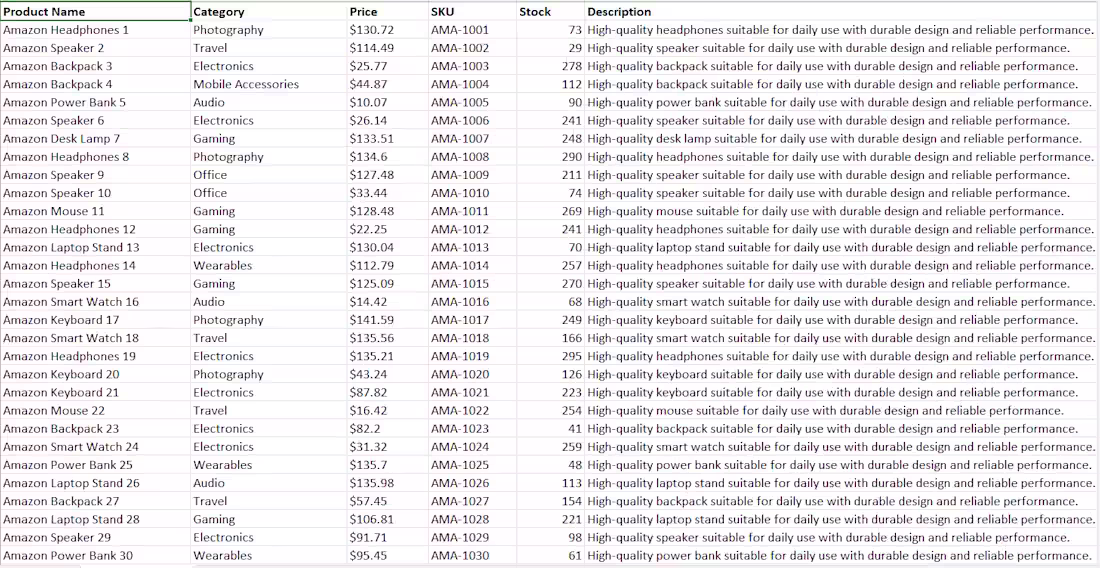Image resolution: width=1100 pixels, height=568 pixels.
Task: Click the cell Amazon Speaker 2
Action: (95, 48)
